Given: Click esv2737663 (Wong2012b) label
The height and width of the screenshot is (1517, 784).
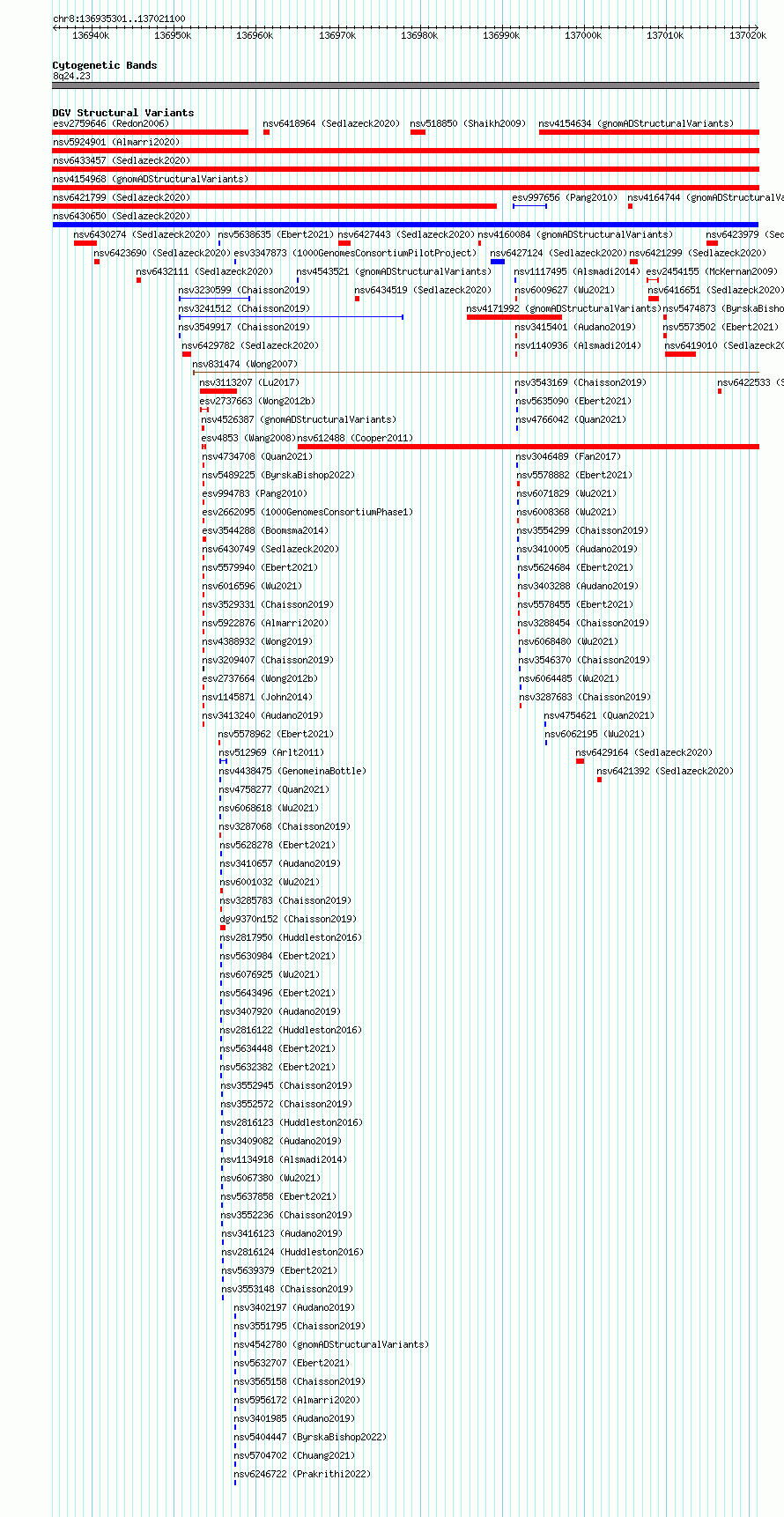Looking at the screenshot, I should click(x=258, y=402).
